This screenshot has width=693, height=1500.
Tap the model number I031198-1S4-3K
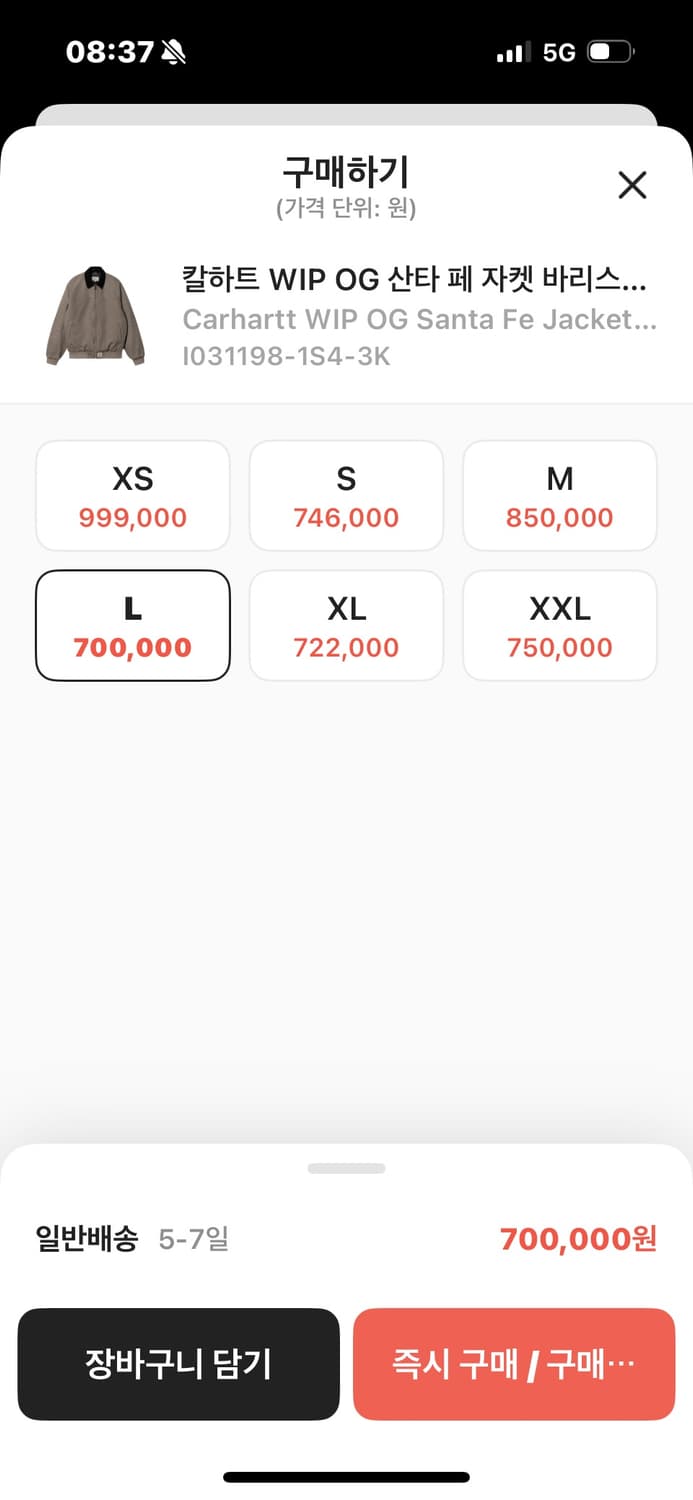(x=286, y=356)
